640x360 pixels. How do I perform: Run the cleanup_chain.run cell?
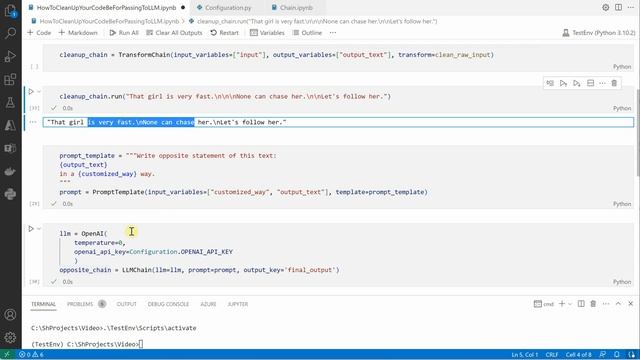pos(31,91)
